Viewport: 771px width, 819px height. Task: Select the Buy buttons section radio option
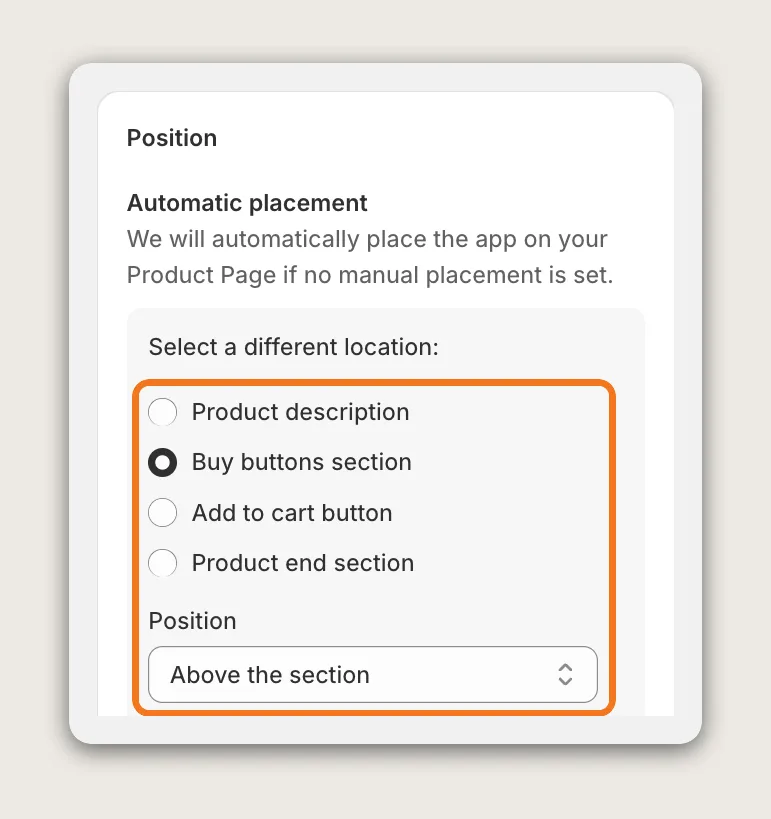click(162, 462)
